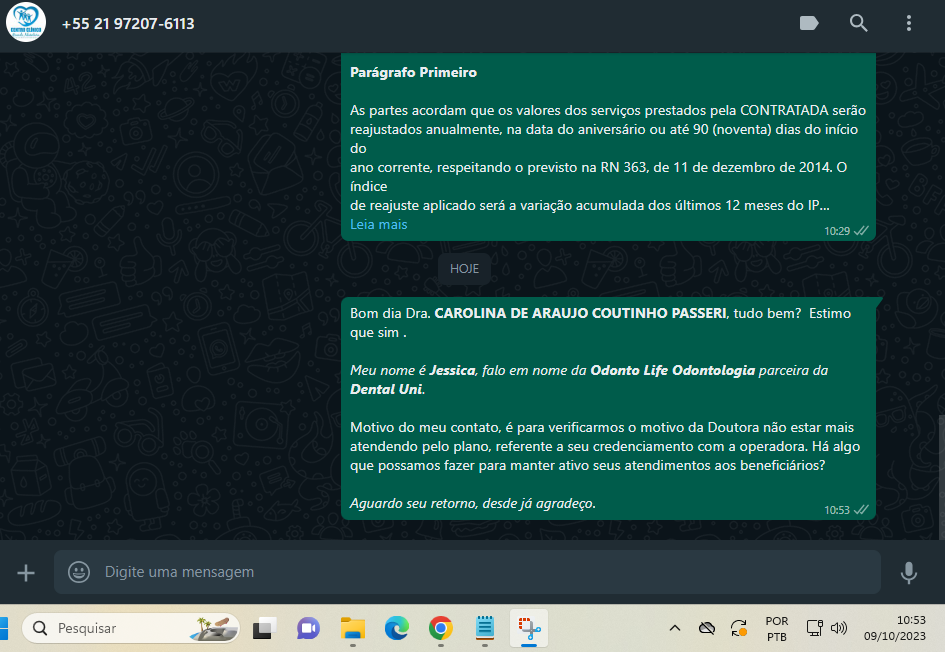Open Google Chrome from the taskbar

pos(441,628)
